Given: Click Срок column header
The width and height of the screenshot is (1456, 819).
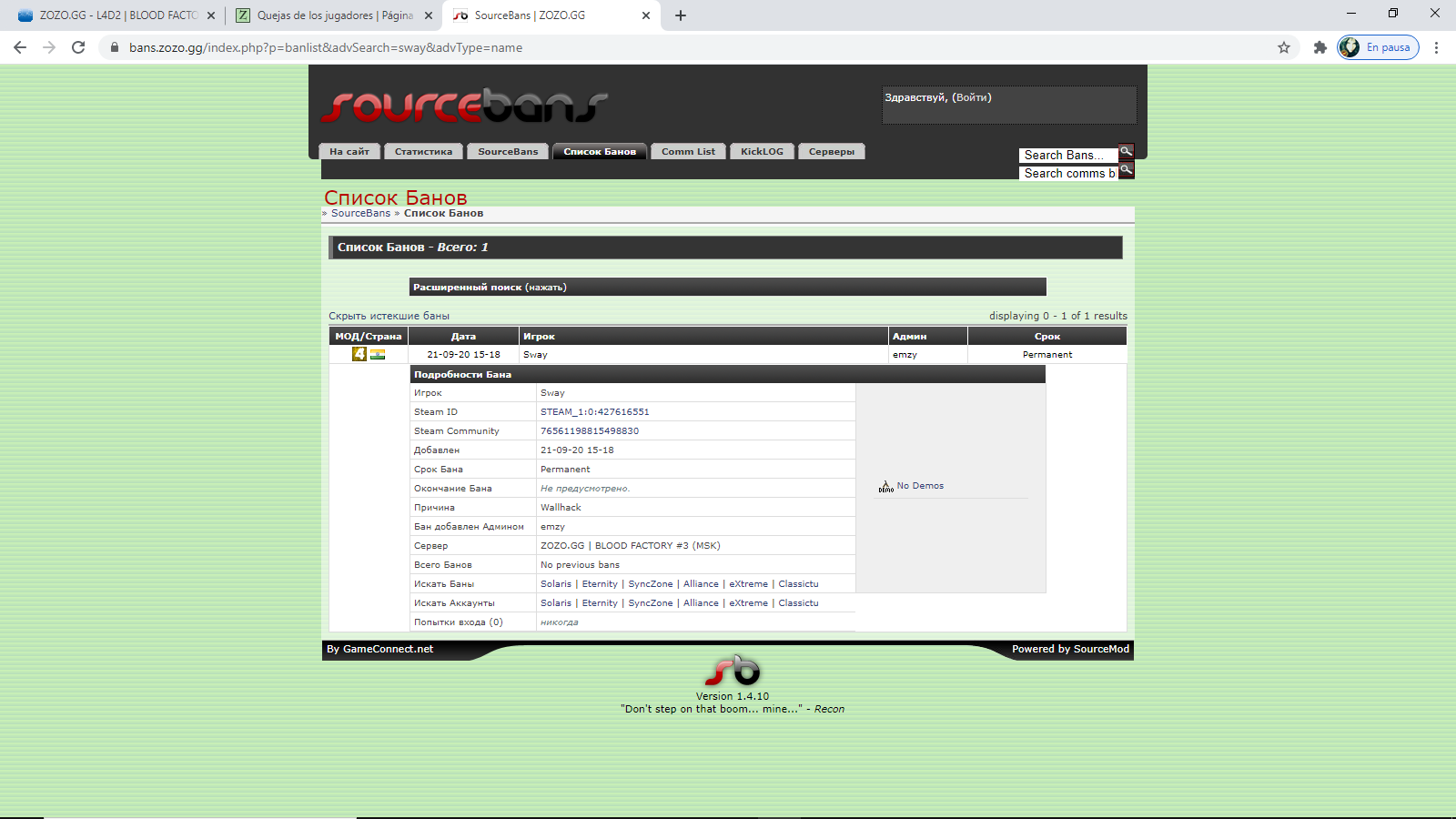Looking at the screenshot, I should 1047,336.
